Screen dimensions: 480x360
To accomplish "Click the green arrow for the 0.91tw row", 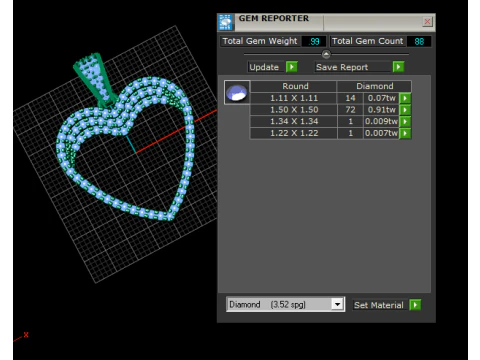I will pyautogui.click(x=405, y=110).
